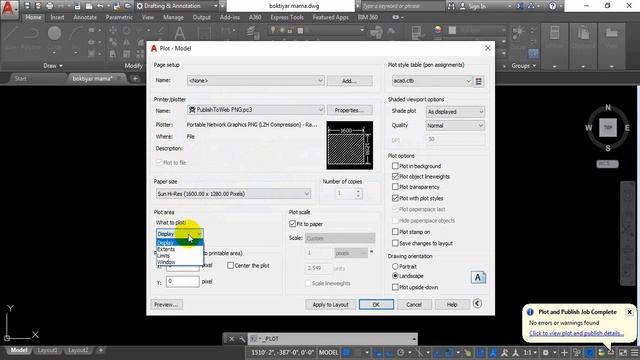Select Landscape drawing orientation
640x360 pixels.
tap(395, 276)
